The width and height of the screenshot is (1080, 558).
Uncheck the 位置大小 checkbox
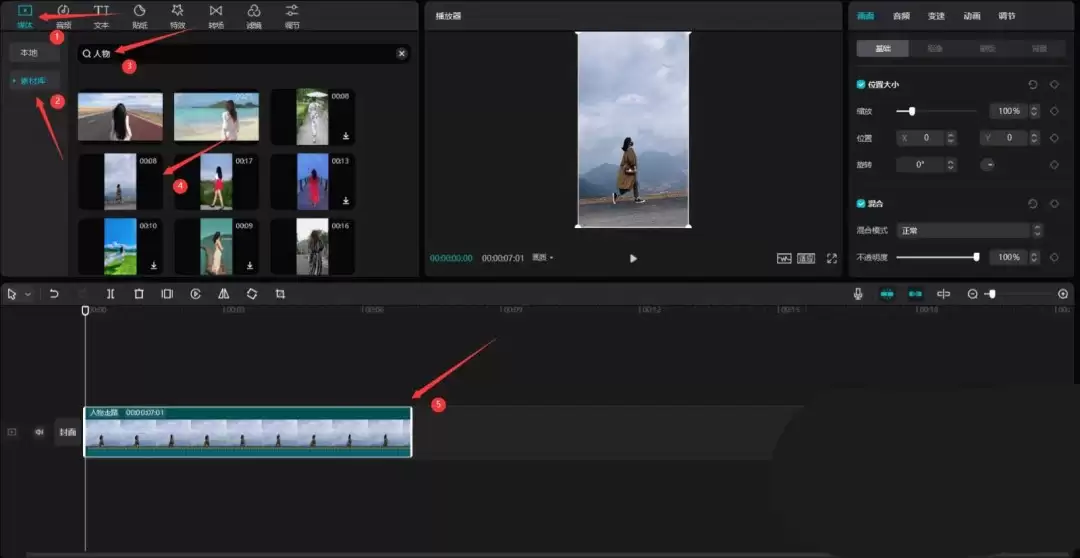[861, 85]
